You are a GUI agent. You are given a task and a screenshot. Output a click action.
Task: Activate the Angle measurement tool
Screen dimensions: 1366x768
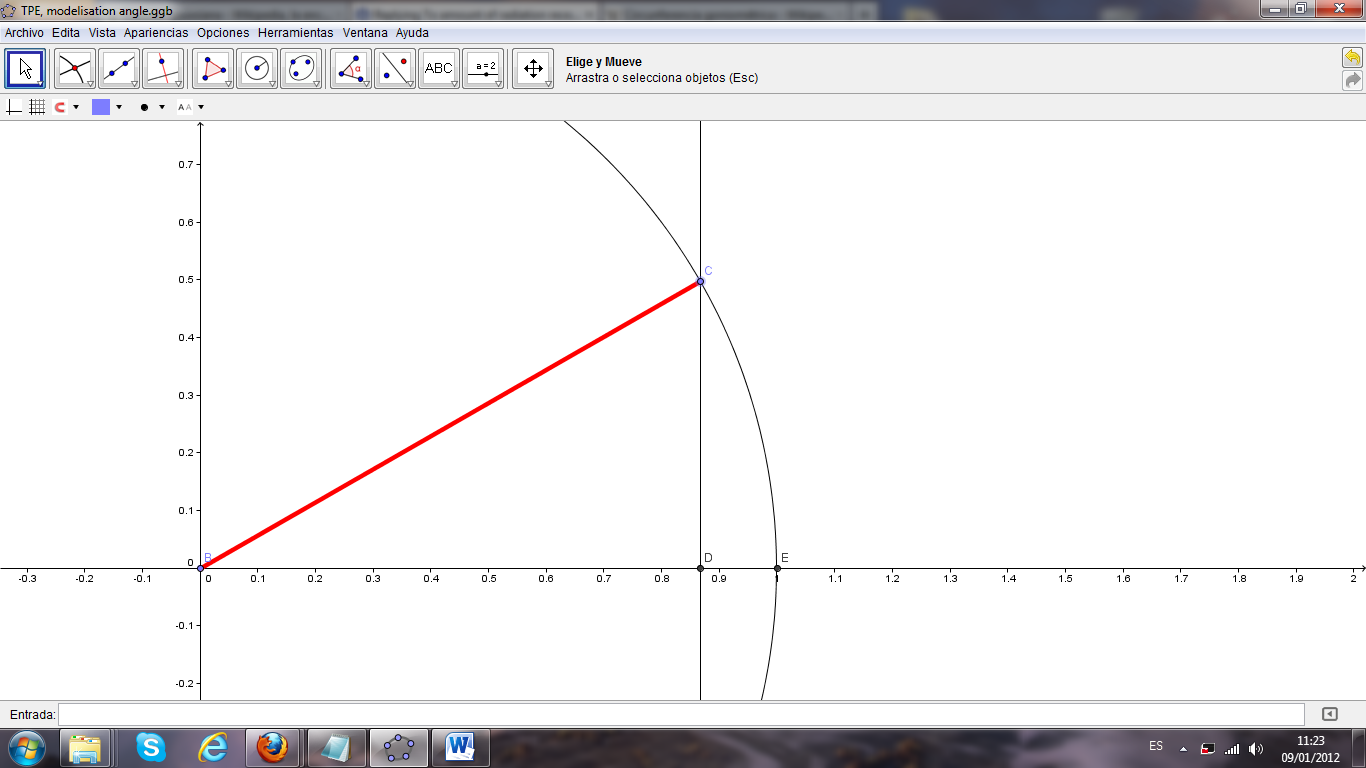(x=350, y=69)
